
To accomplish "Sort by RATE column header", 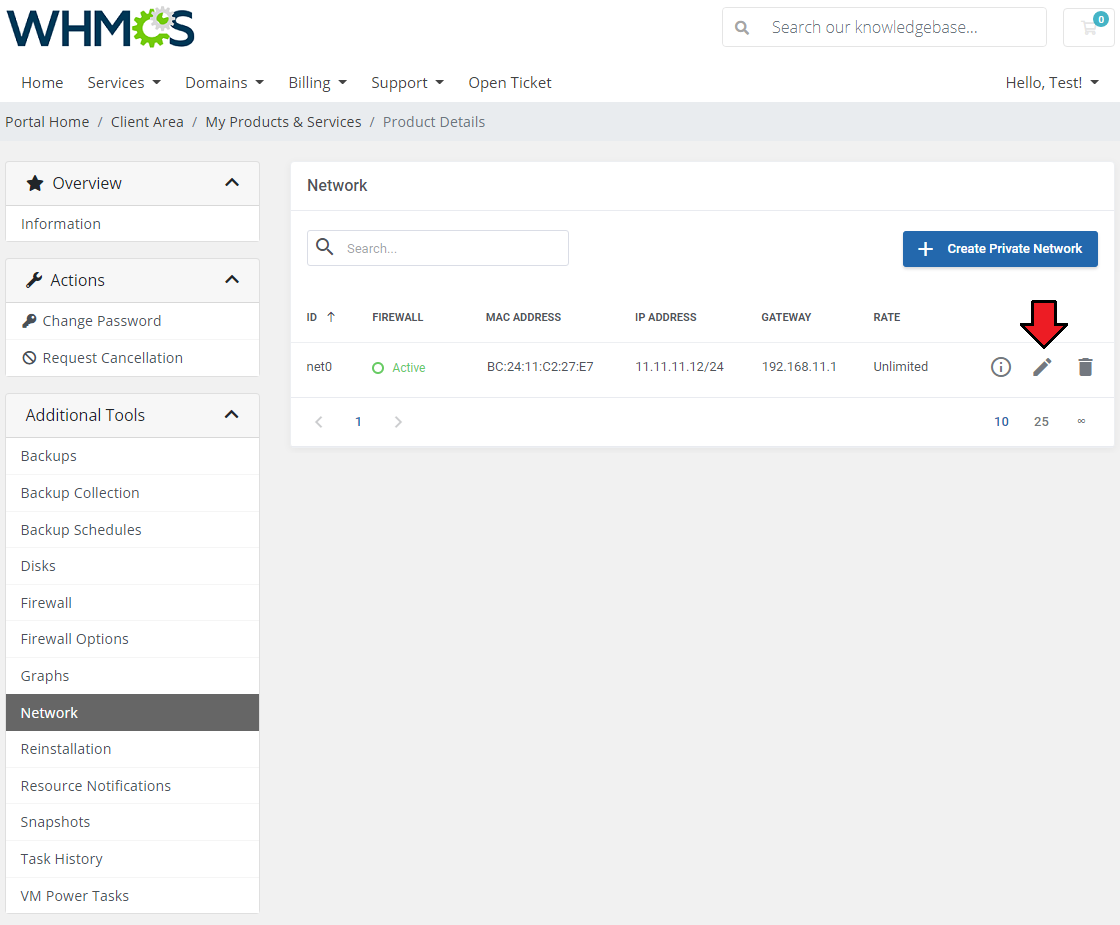I will (x=886, y=317).
